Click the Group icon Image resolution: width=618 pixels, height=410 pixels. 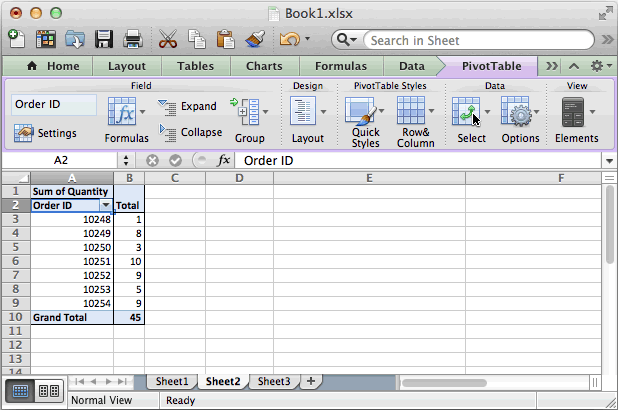tap(245, 112)
